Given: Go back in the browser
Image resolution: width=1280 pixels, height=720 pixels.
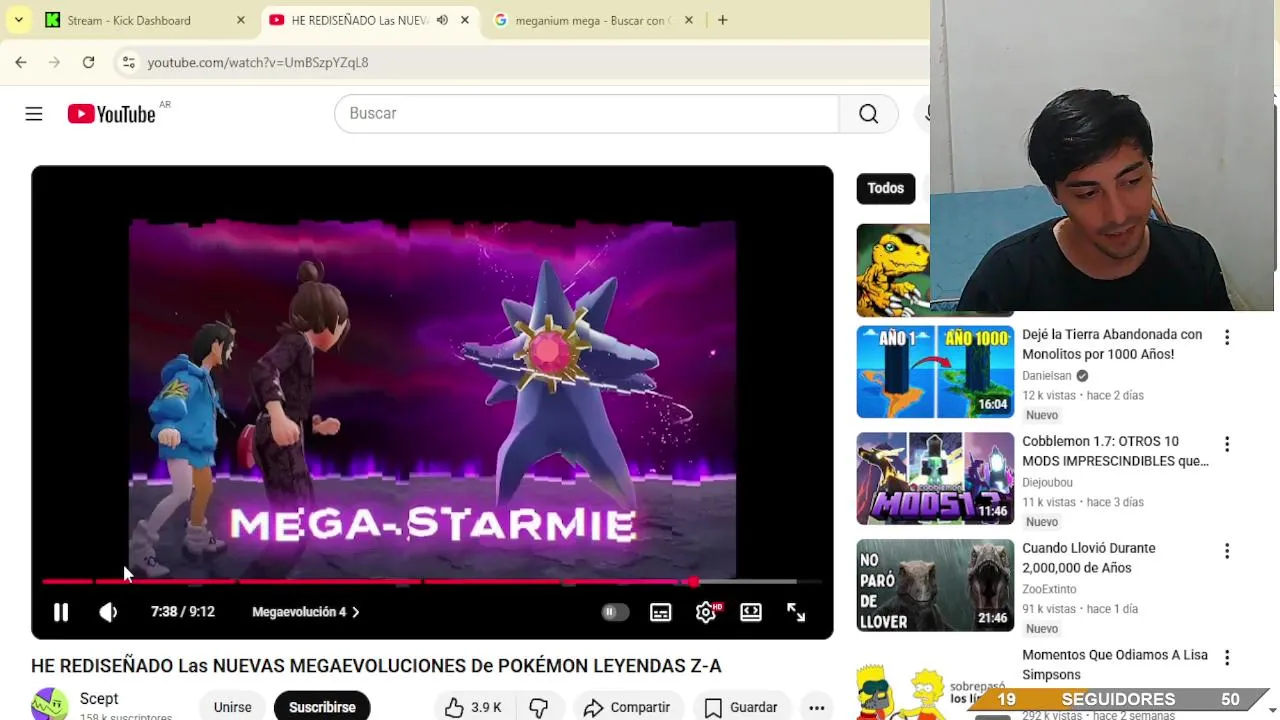Looking at the screenshot, I should pos(21,62).
